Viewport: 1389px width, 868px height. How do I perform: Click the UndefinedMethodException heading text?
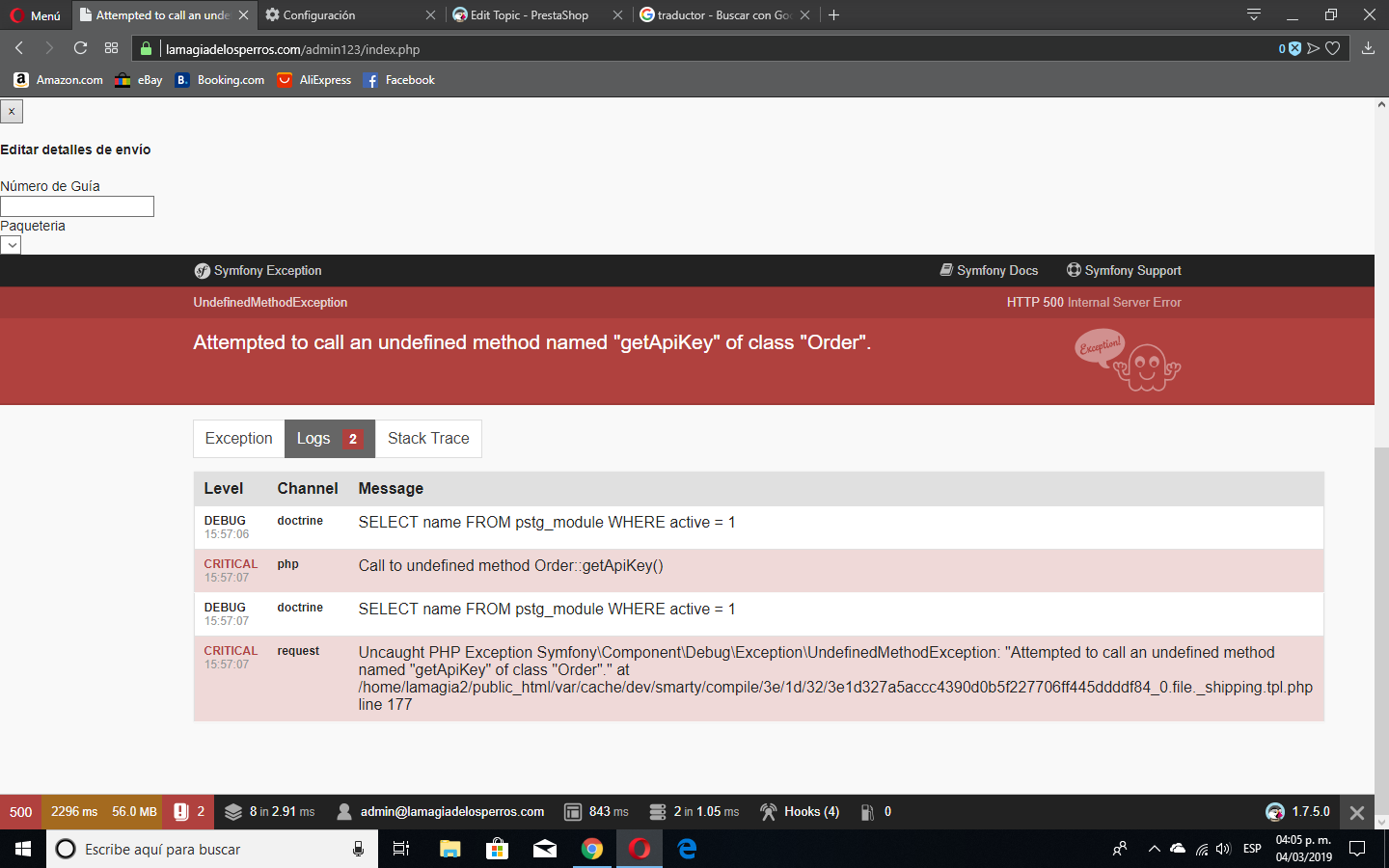tap(270, 303)
